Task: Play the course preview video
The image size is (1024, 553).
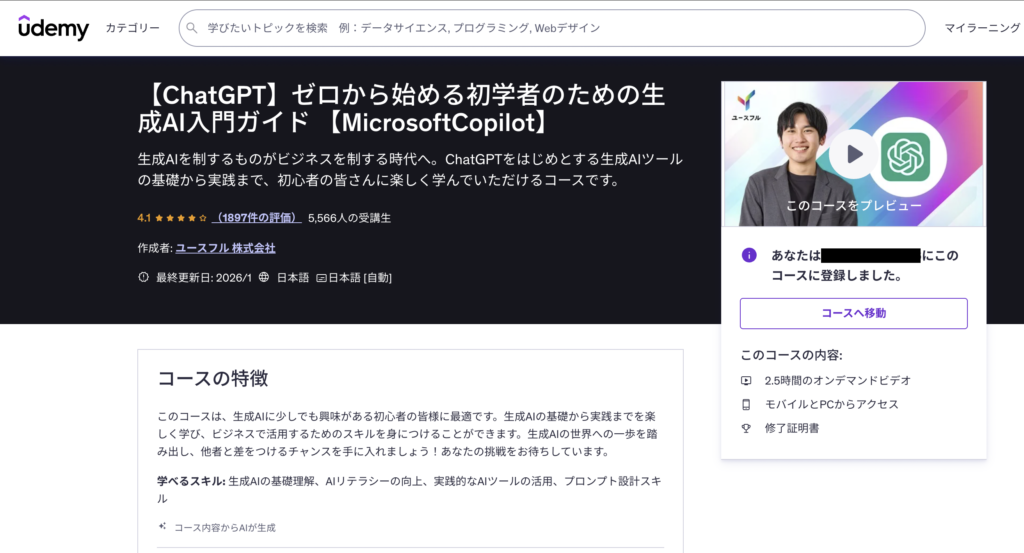Action: (x=853, y=154)
